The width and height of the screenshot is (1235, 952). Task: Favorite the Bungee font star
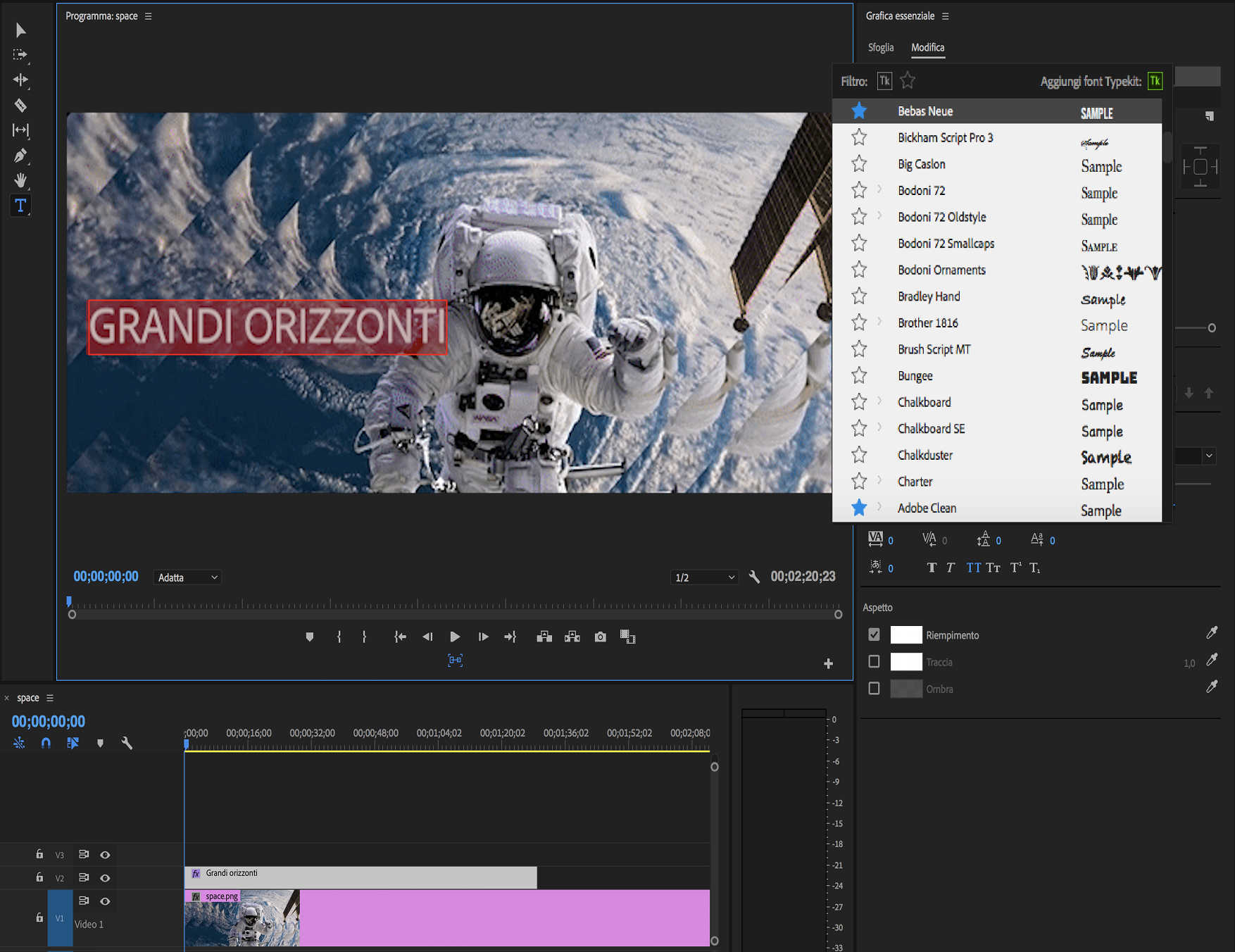coord(859,376)
